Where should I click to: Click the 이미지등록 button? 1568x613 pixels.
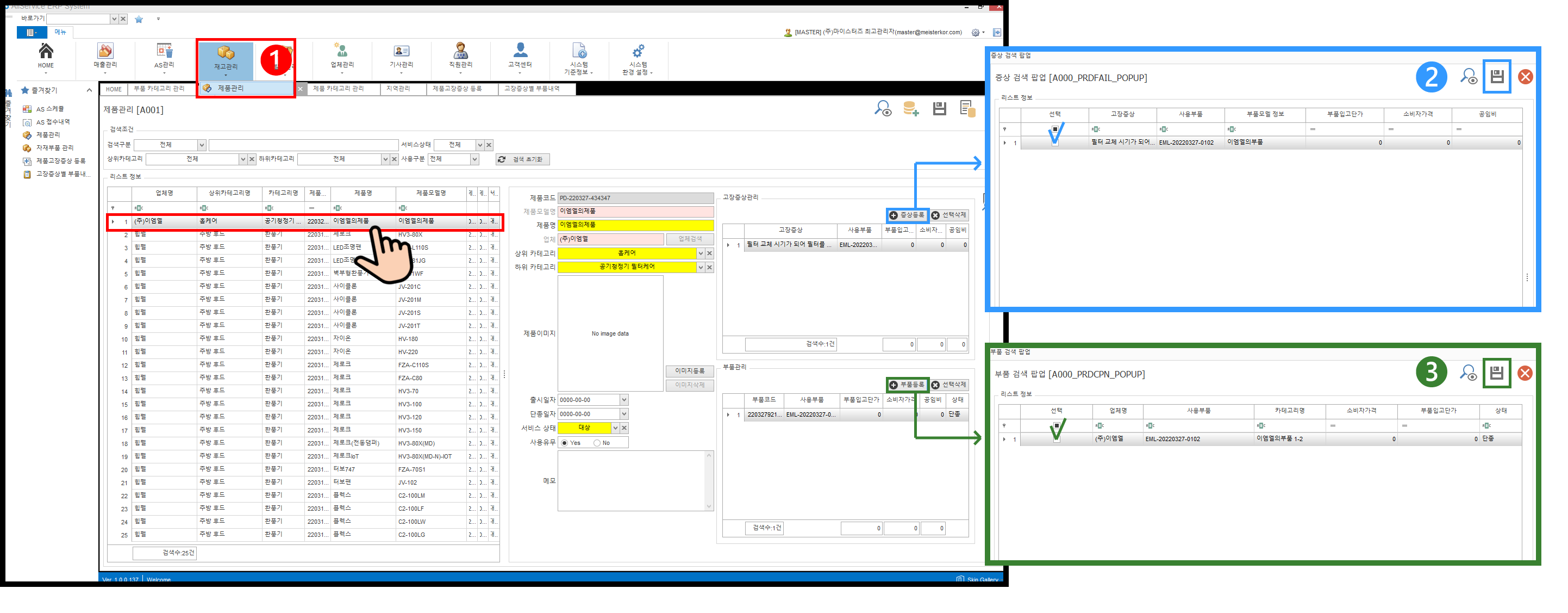click(x=690, y=370)
